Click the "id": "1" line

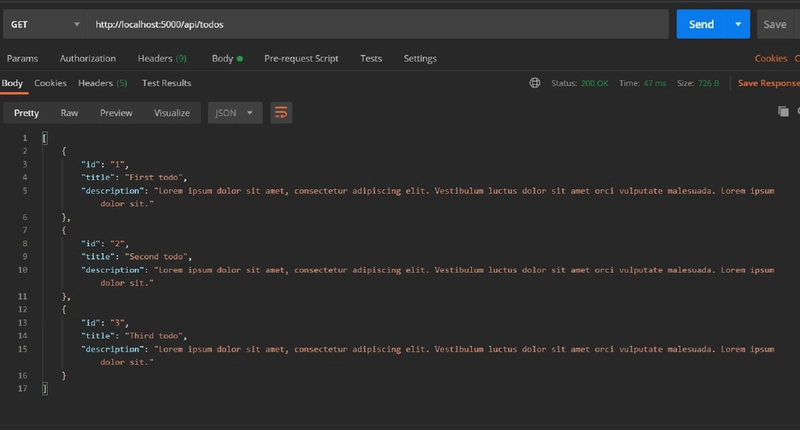(105, 164)
